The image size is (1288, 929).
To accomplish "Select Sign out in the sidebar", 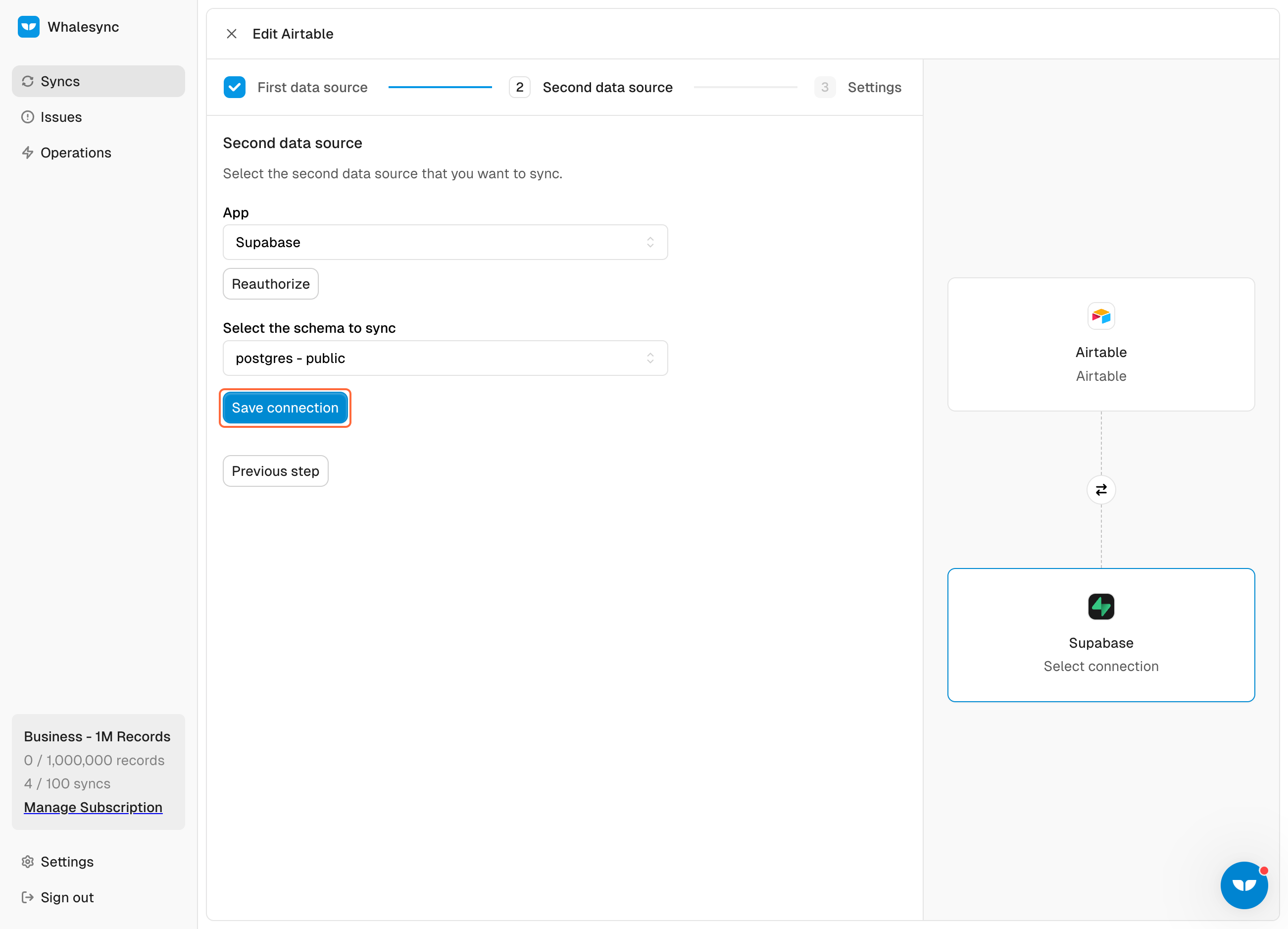I will [98, 898].
